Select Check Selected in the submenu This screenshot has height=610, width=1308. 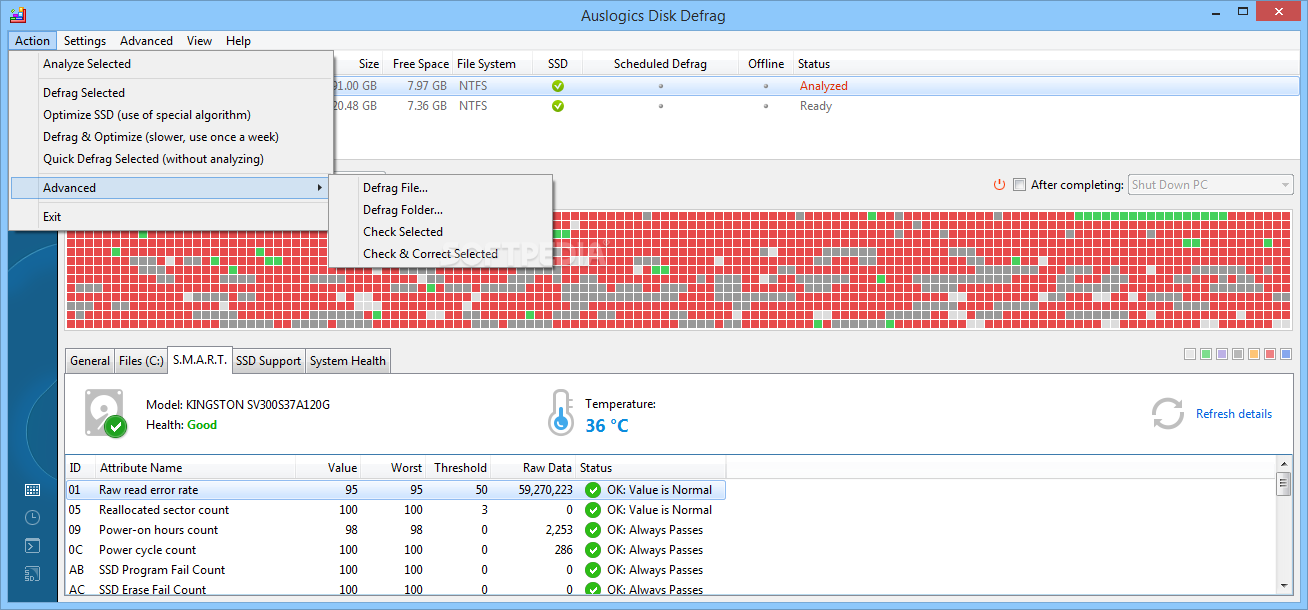tap(440, 232)
